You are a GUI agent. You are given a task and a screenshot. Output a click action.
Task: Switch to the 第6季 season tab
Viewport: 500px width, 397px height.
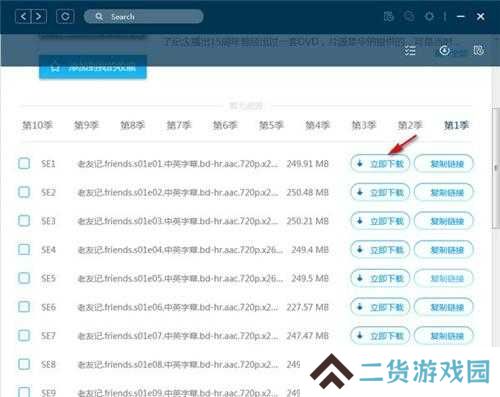click(225, 125)
